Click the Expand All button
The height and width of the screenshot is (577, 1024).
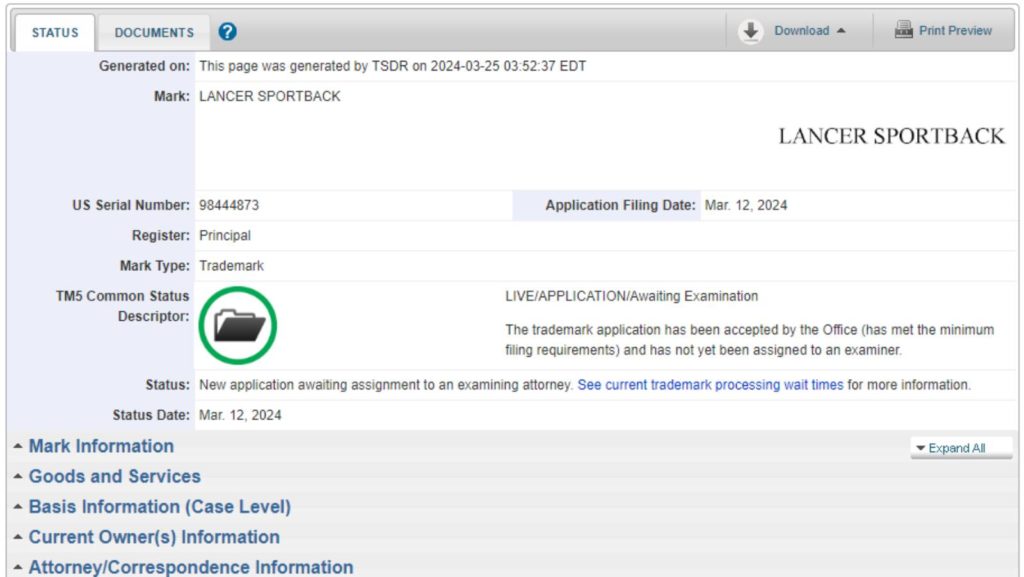pos(961,448)
